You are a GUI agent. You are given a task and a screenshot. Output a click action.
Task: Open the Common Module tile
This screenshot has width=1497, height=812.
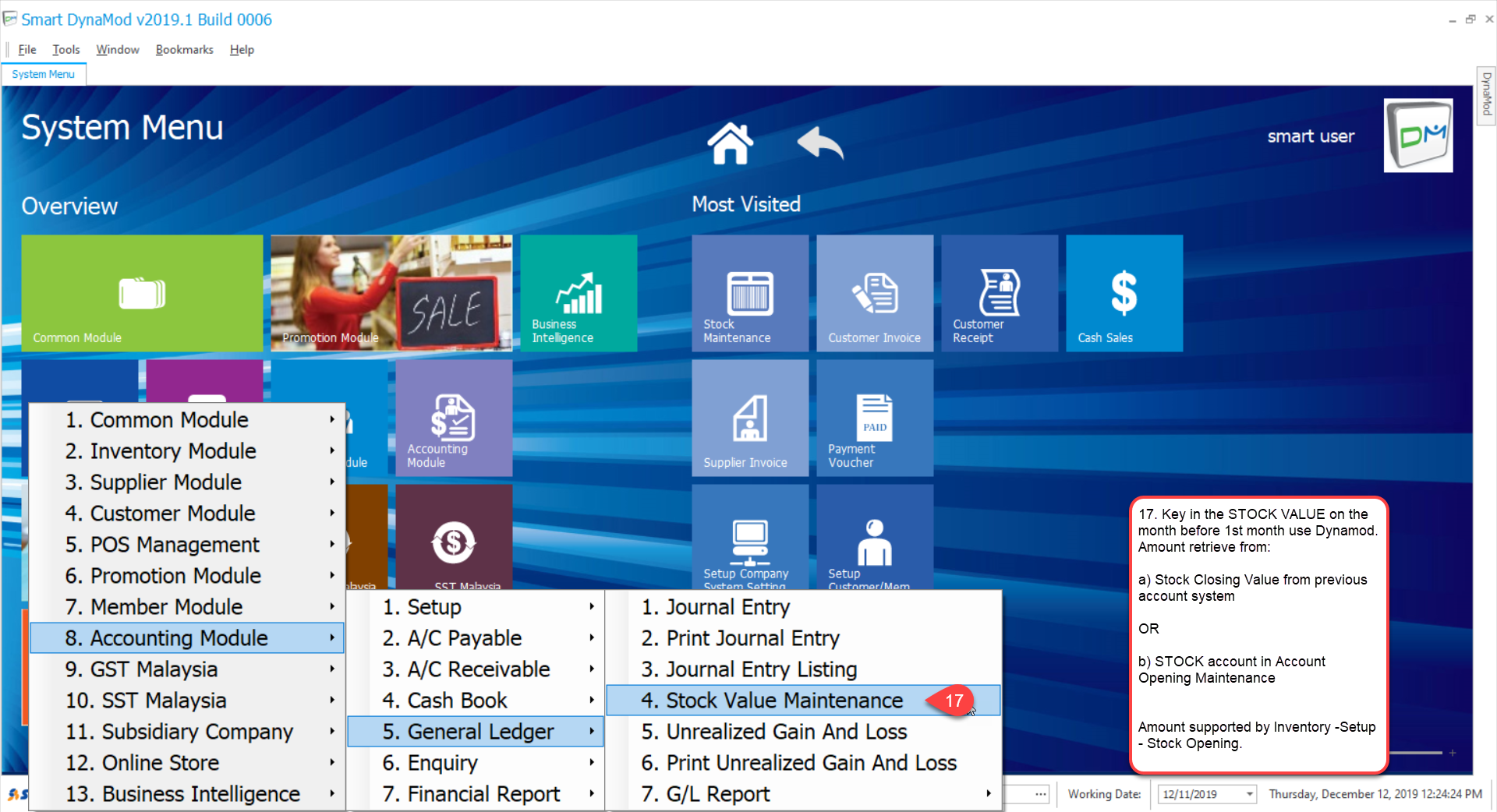point(142,293)
